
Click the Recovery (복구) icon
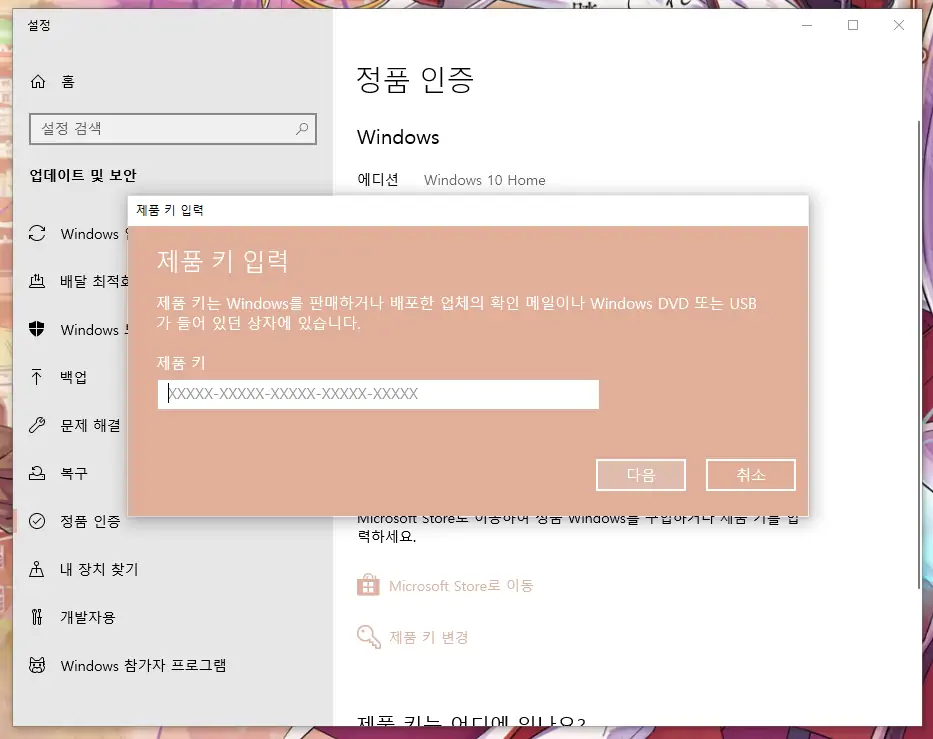[x=37, y=473]
